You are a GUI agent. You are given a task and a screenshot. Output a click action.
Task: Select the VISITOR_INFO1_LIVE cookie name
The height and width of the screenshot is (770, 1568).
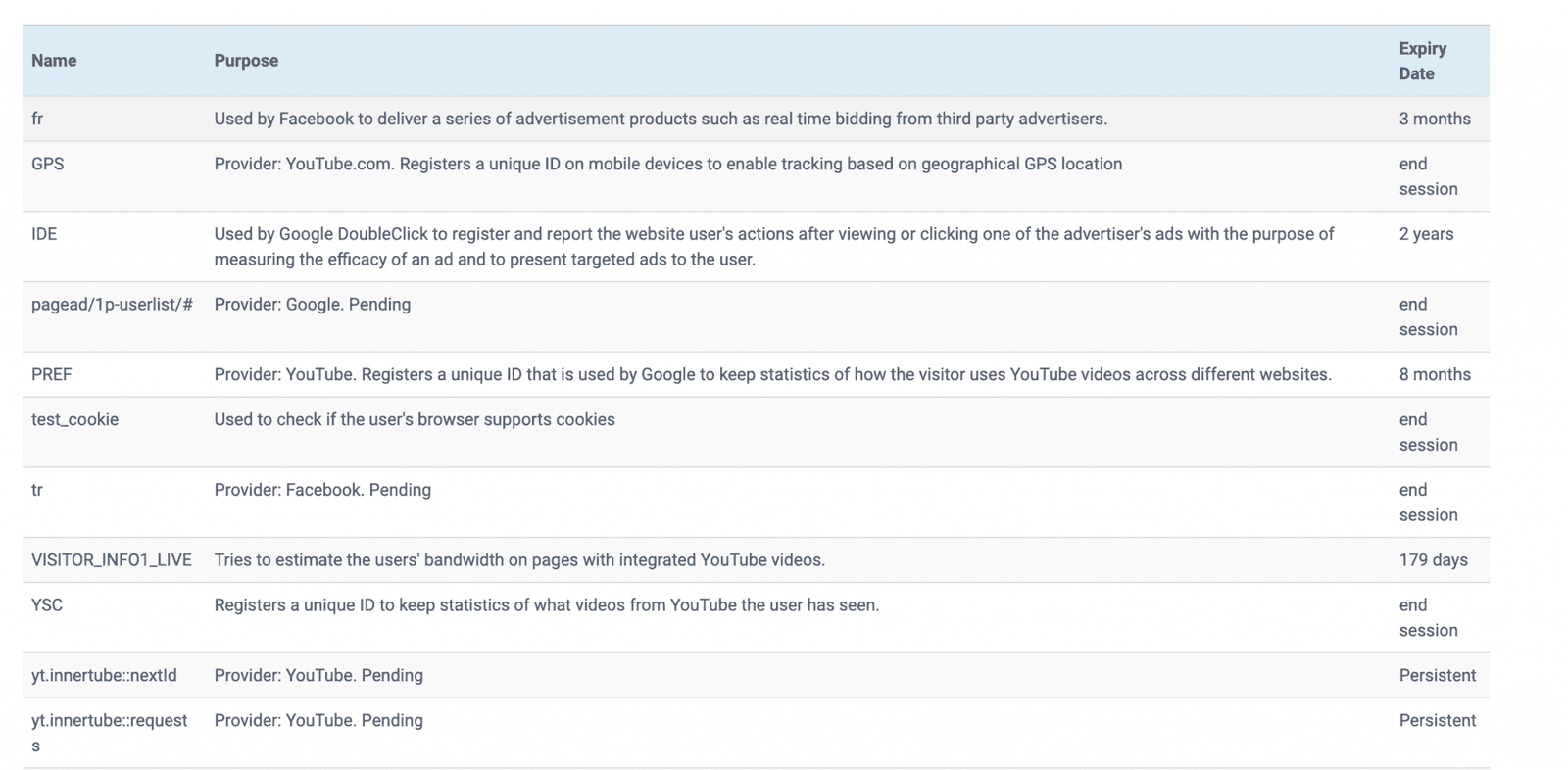tap(112, 560)
